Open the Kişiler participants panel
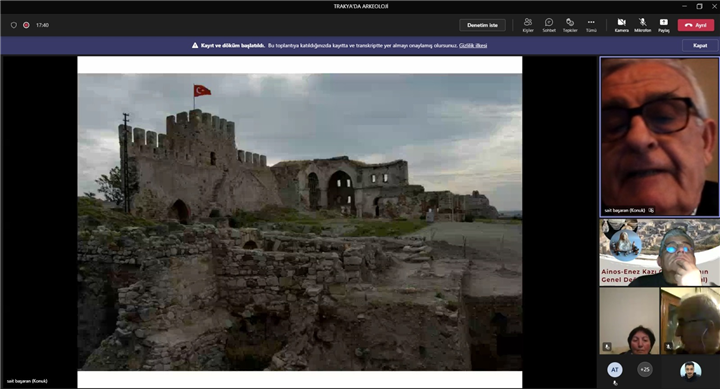Image resolution: width=720 pixels, height=389 pixels. (x=528, y=25)
